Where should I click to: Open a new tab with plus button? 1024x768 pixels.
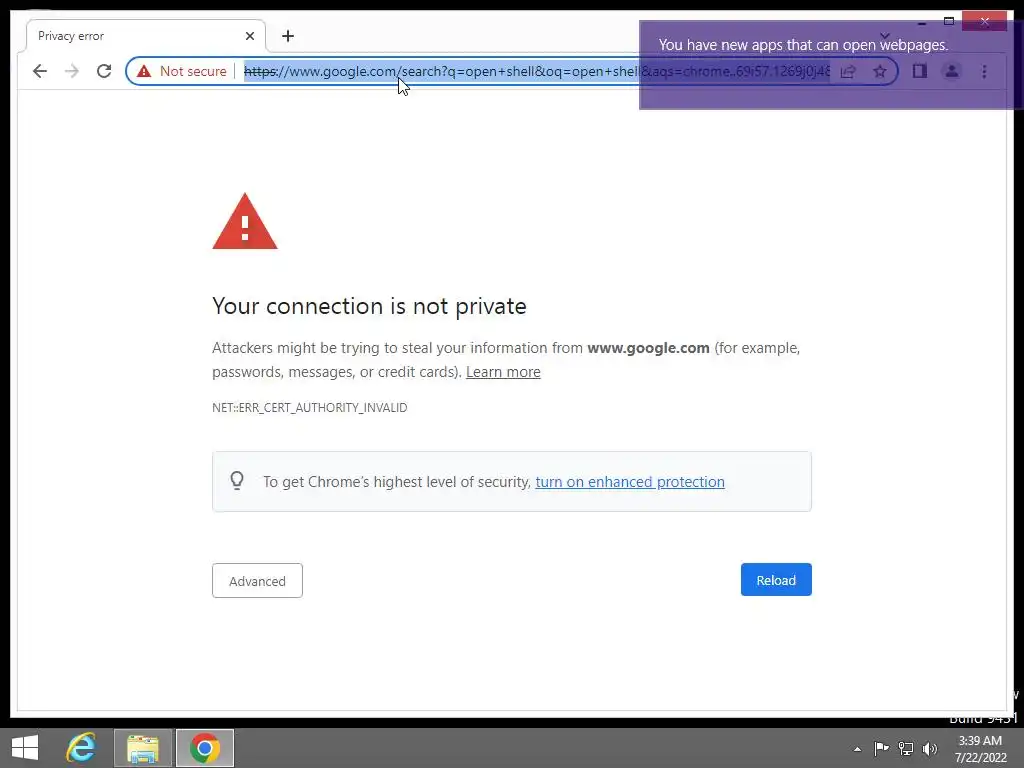(x=288, y=36)
